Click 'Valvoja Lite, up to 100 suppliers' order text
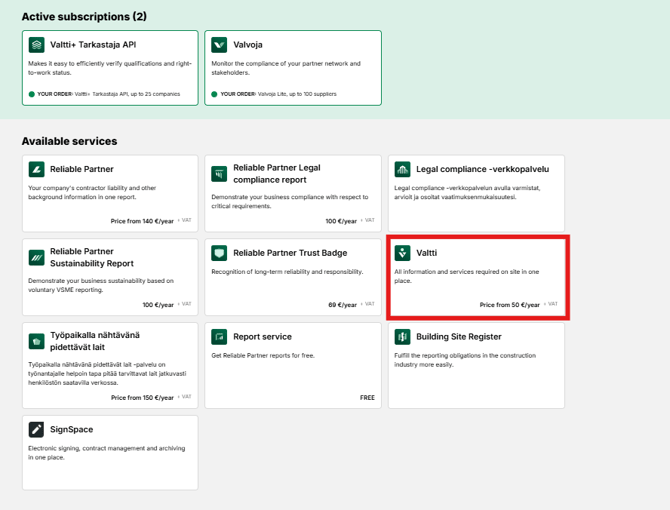The height and width of the screenshot is (510, 670). coord(297,94)
